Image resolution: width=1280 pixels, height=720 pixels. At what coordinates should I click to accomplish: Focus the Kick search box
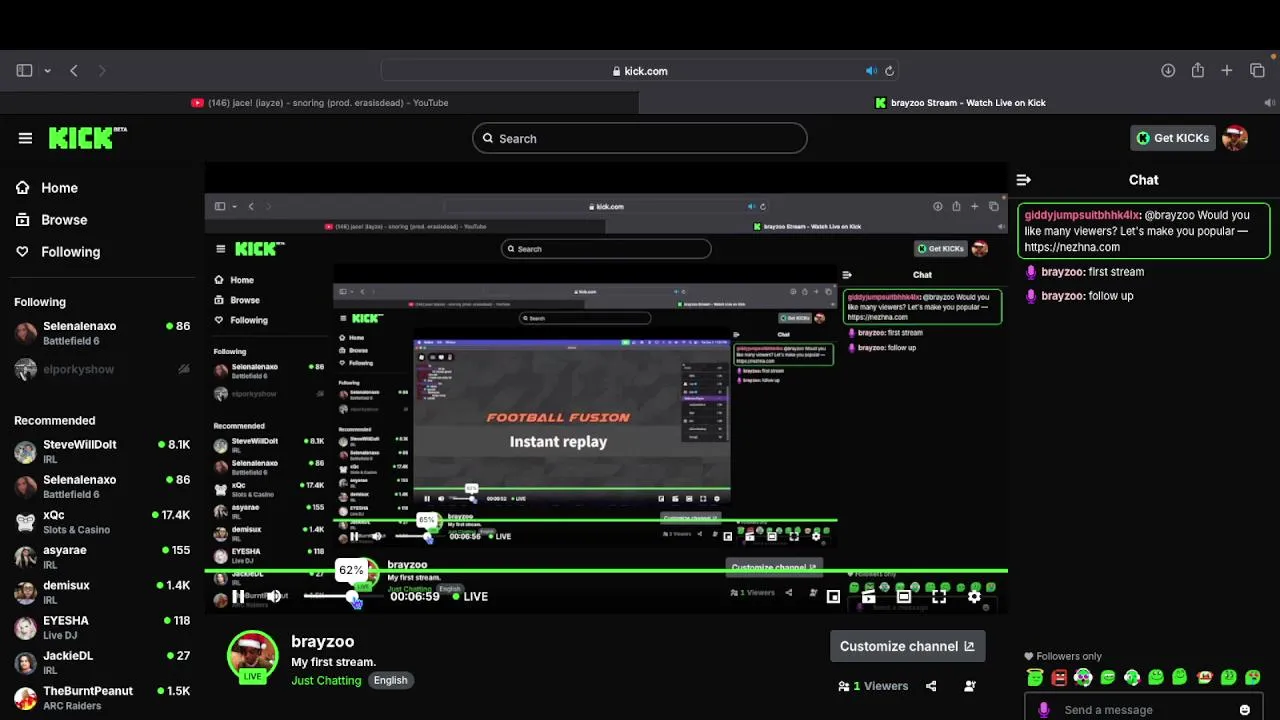click(640, 138)
